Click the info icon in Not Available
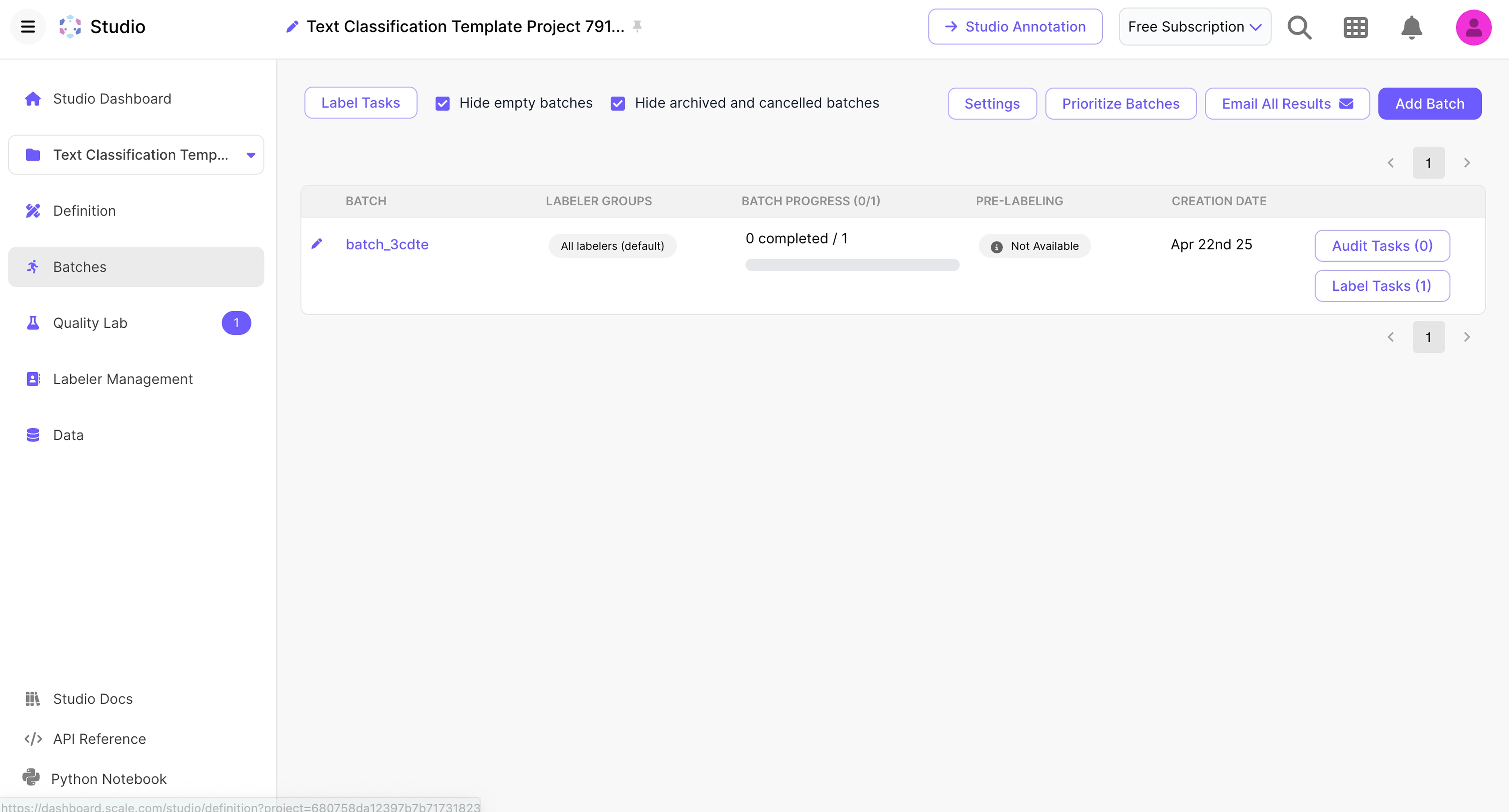1509x812 pixels. point(996,247)
